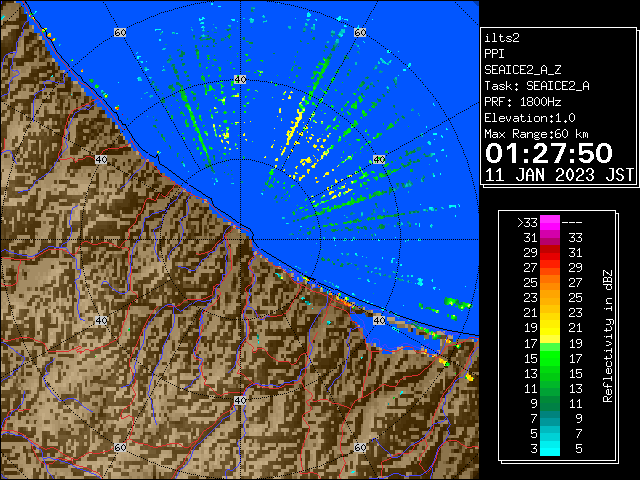Click the '3' lowest legend value label
The image size is (640, 480).
[534, 449]
